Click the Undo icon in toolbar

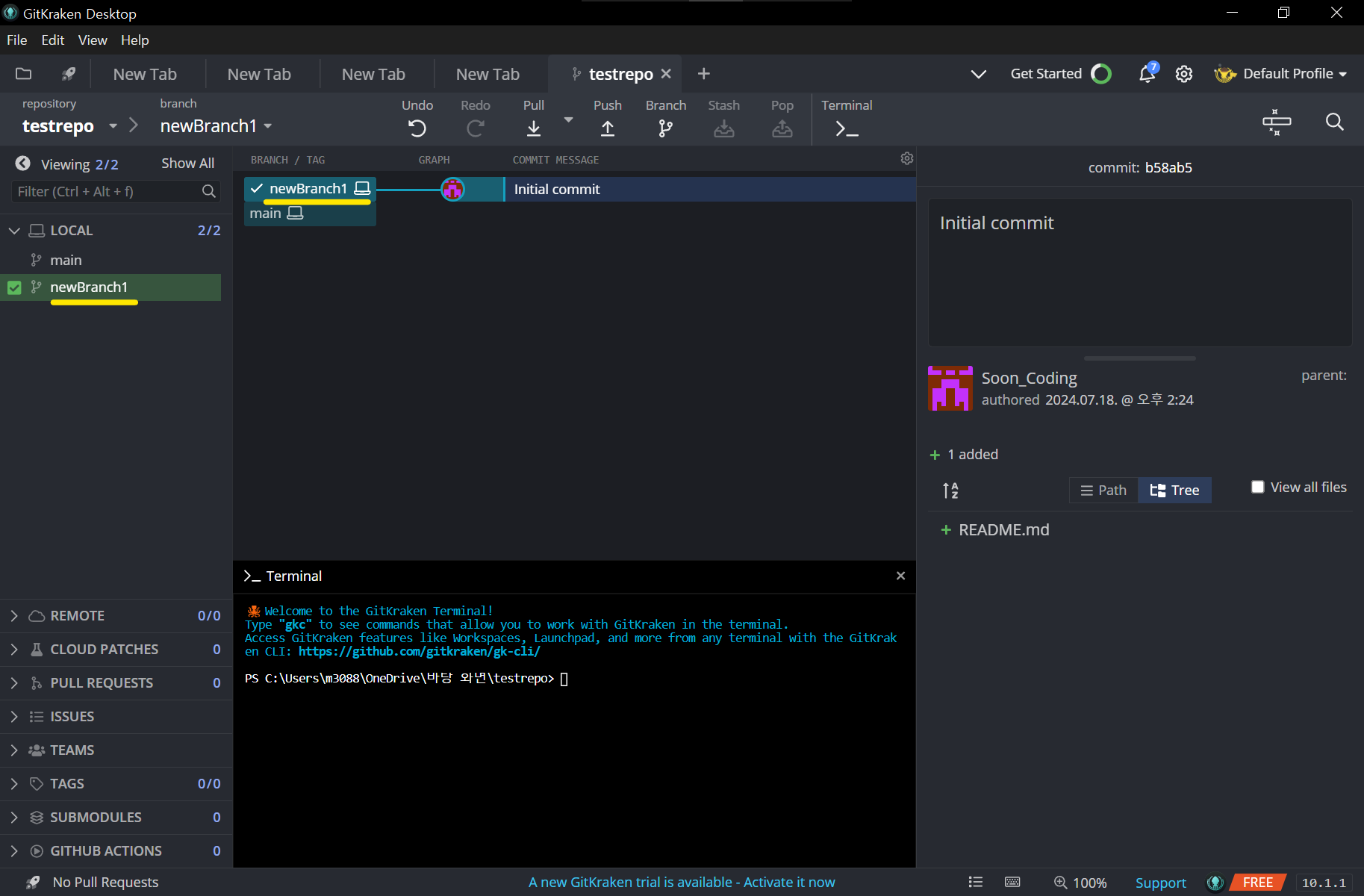click(417, 128)
